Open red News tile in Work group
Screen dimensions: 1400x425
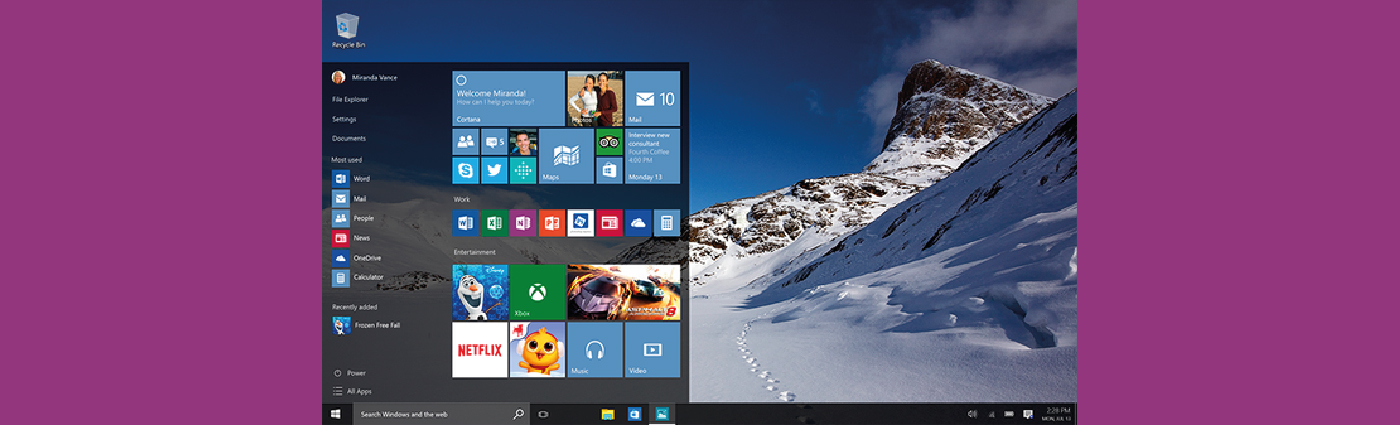pos(609,223)
